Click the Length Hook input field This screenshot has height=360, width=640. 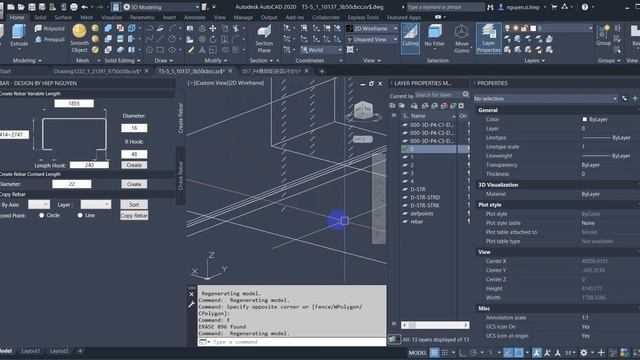coord(89,165)
